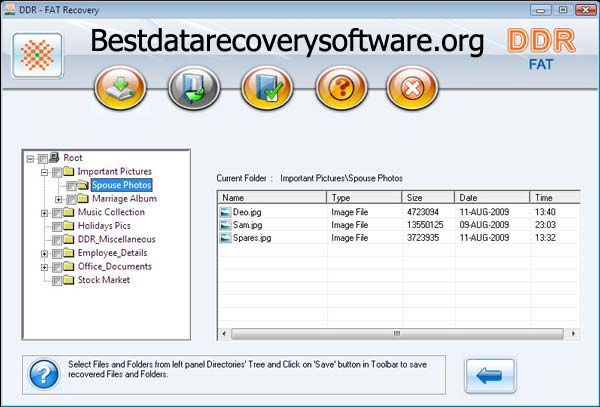
Task: Sort files by the Date column header
Action: click(x=492, y=197)
